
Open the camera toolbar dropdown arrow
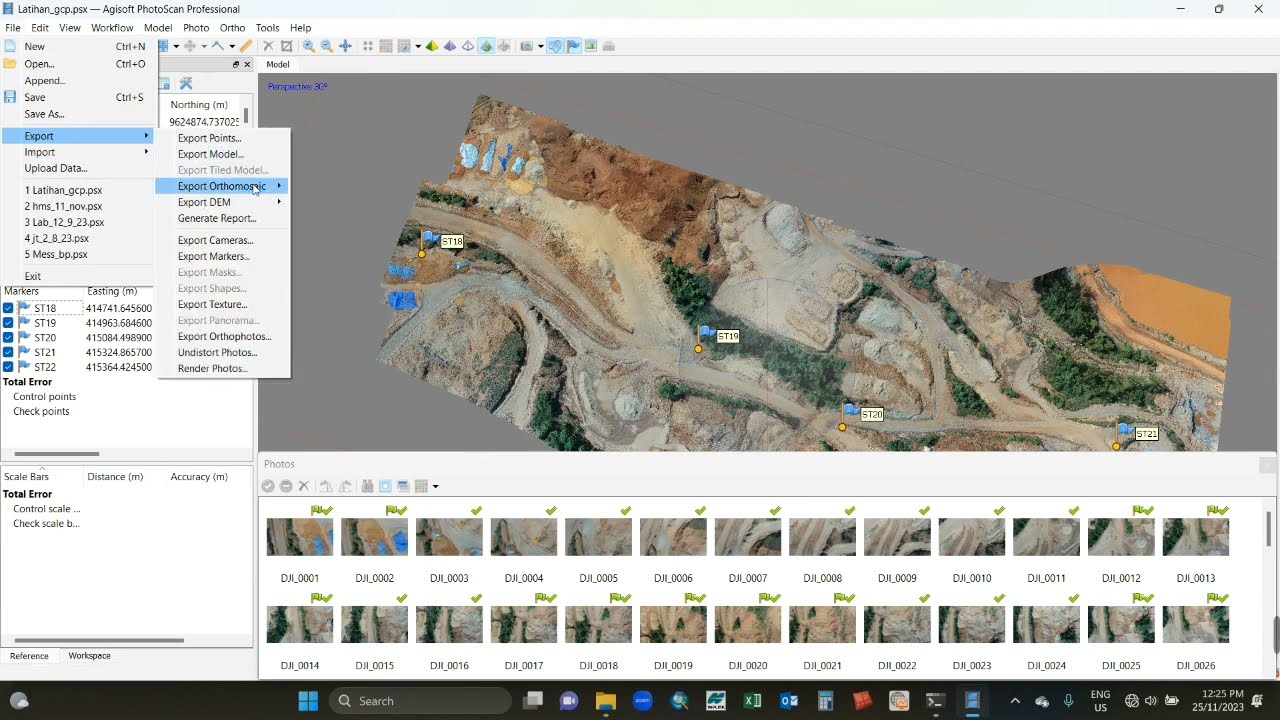(x=541, y=46)
